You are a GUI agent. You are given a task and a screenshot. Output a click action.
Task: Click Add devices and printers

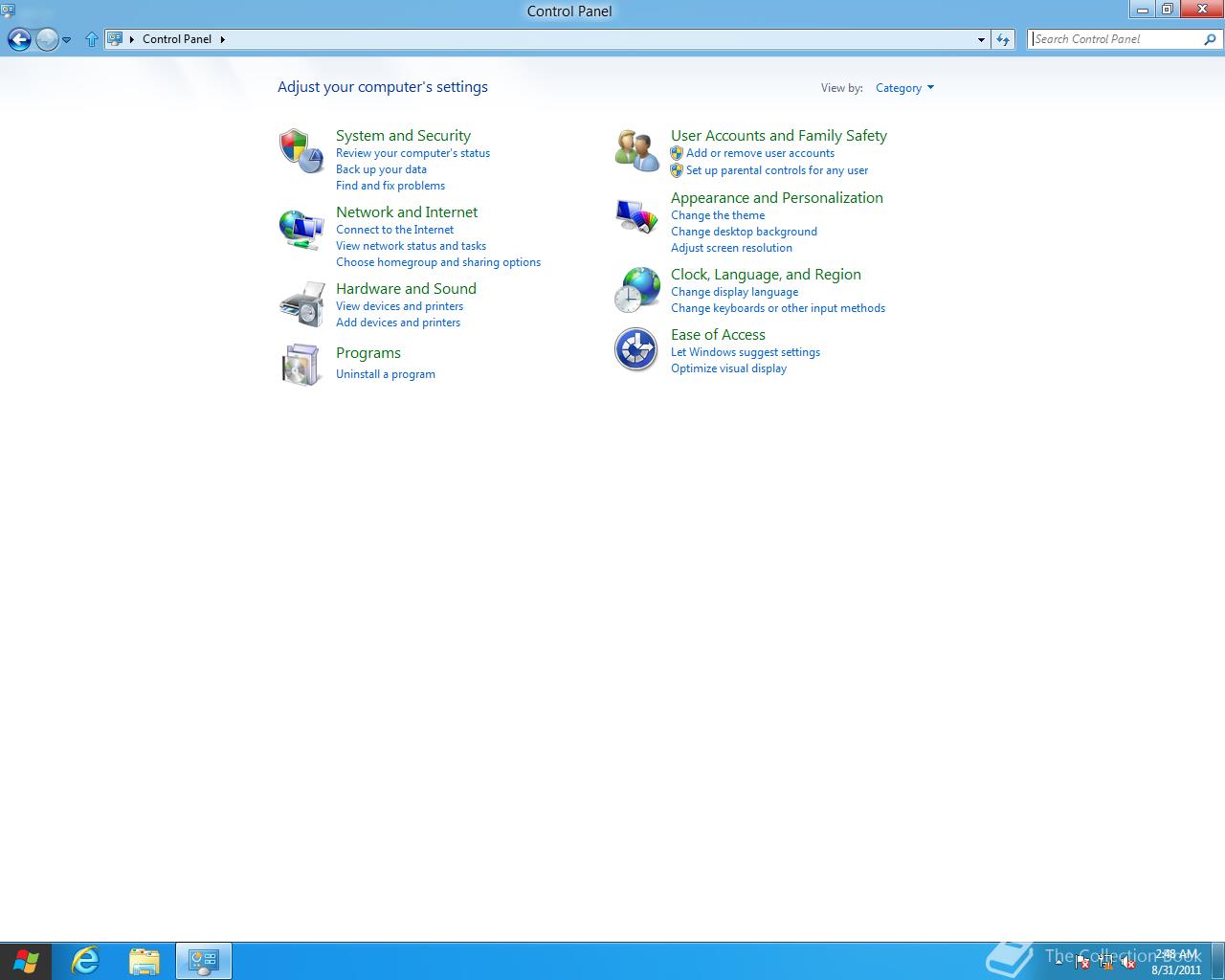point(398,323)
